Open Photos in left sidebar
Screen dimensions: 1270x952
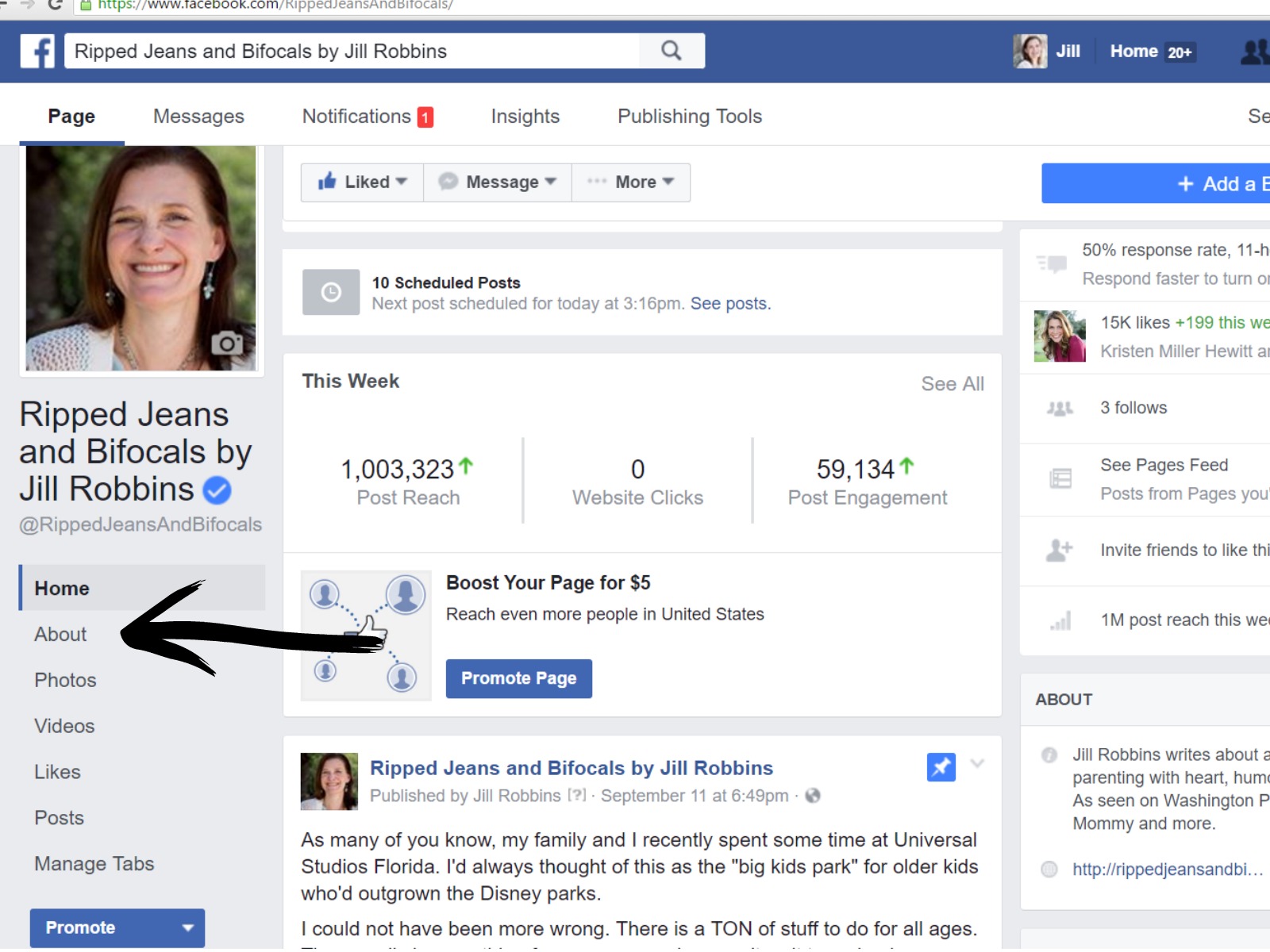click(65, 680)
